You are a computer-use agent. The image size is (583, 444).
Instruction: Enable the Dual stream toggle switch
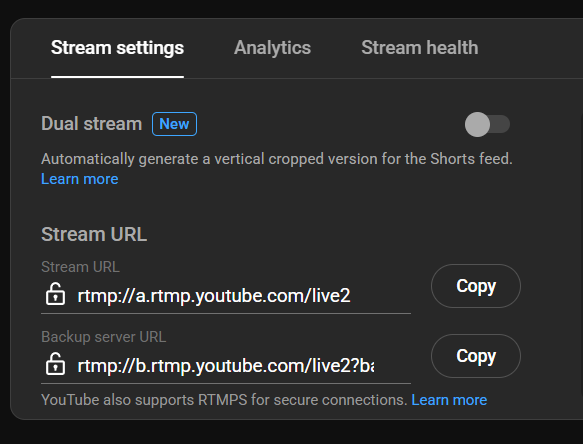487,124
